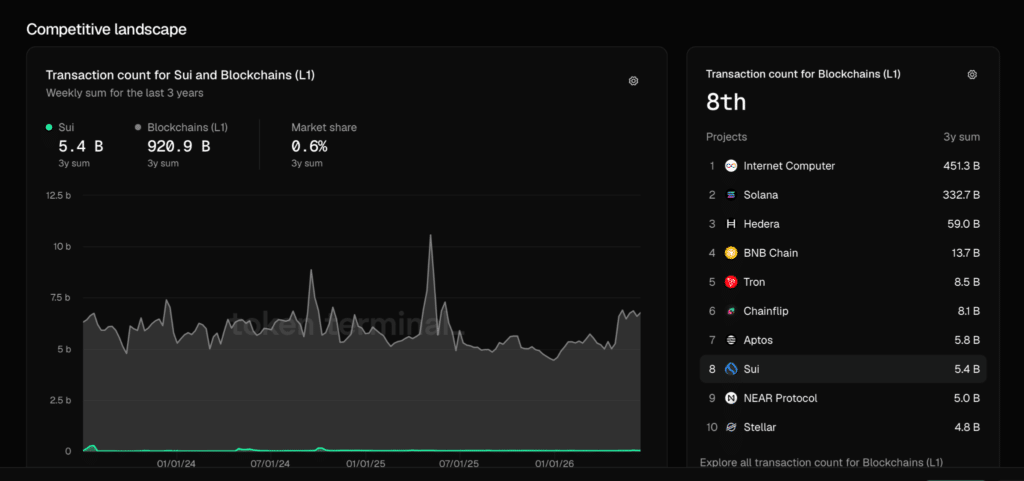Open Tron project row
The width and height of the screenshot is (1024, 481).
pos(843,282)
